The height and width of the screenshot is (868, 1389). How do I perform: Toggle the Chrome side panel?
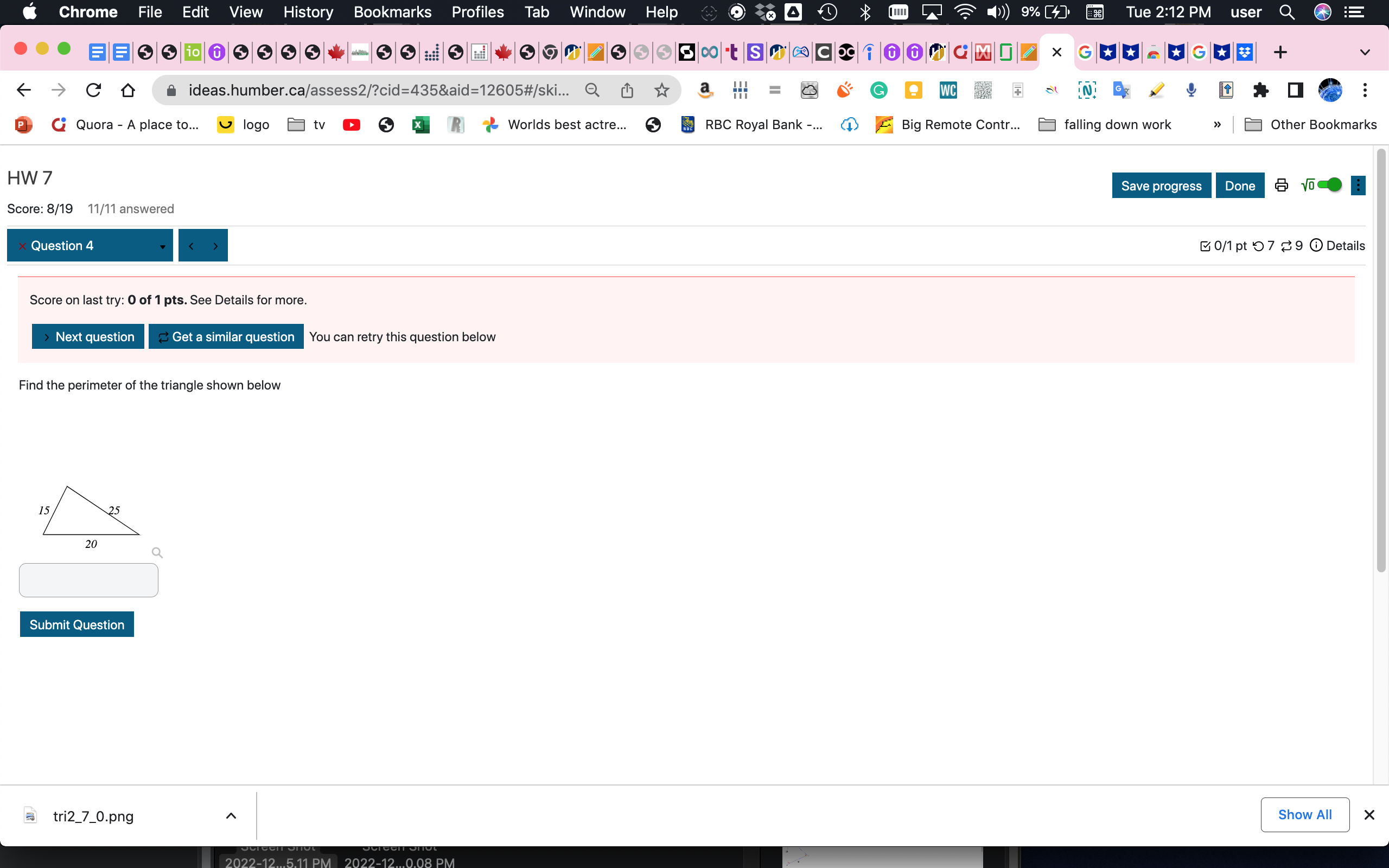click(1295, 90)
